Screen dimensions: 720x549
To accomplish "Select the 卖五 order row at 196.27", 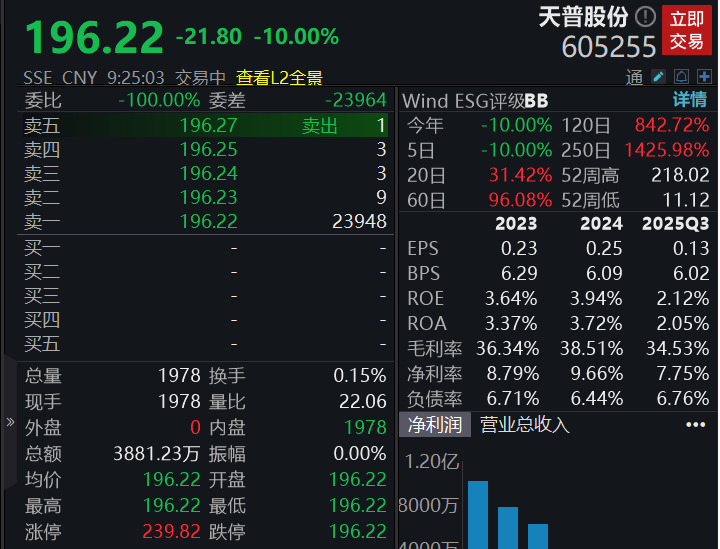I will pyautogui.click(x=205, y=125).
